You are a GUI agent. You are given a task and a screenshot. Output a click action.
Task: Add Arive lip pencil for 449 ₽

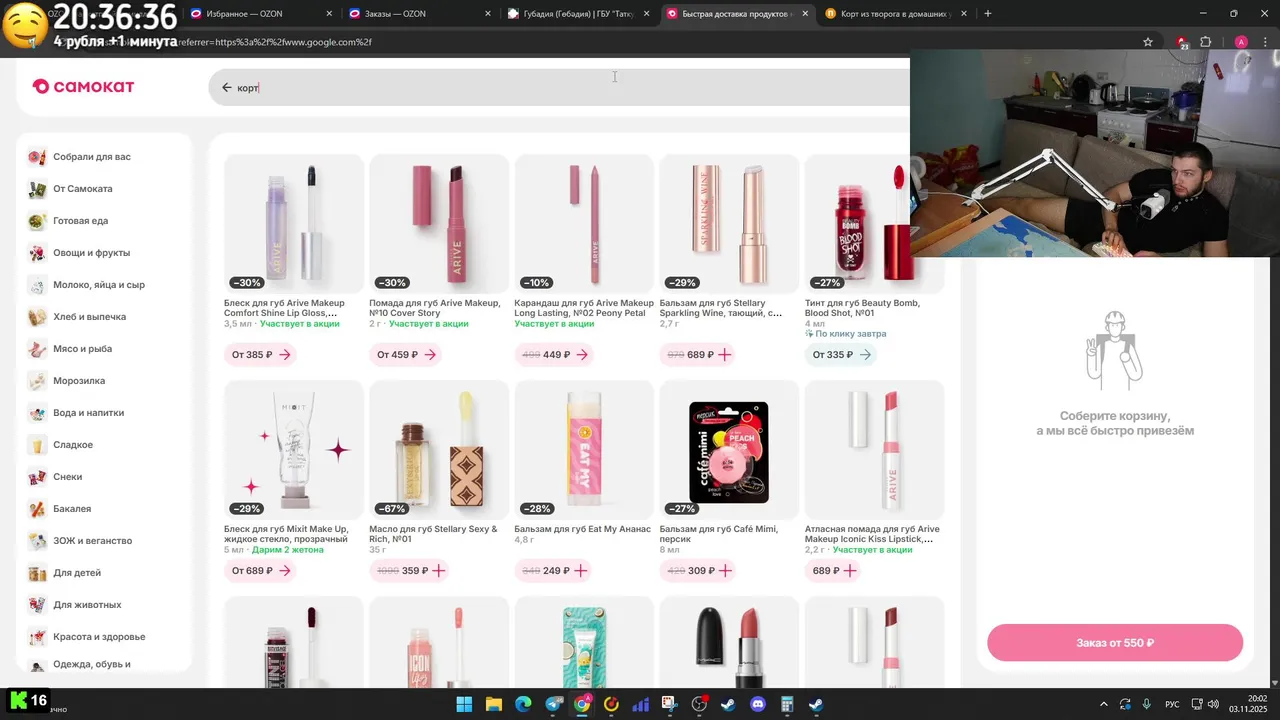pyautogui.click(x=554, y=355)
